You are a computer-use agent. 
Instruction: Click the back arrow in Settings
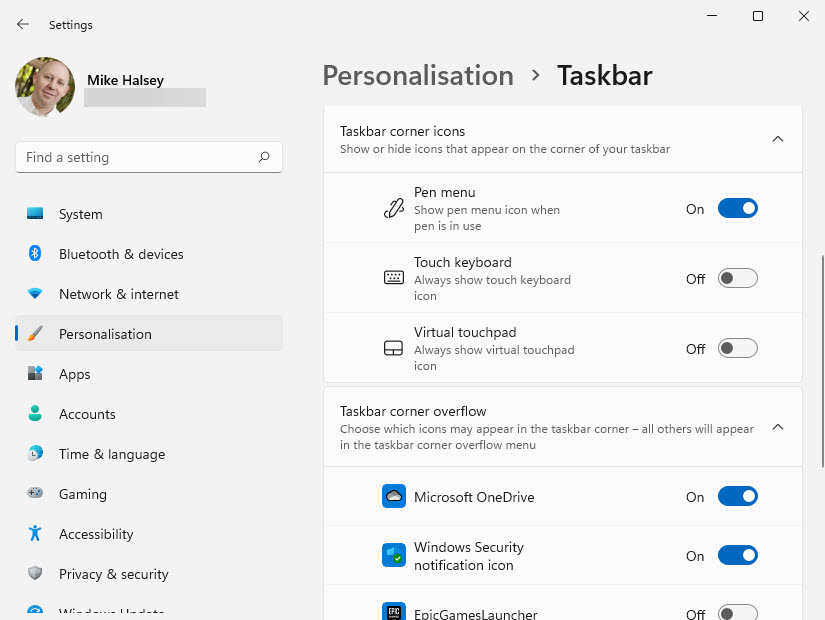coord(23,24)
